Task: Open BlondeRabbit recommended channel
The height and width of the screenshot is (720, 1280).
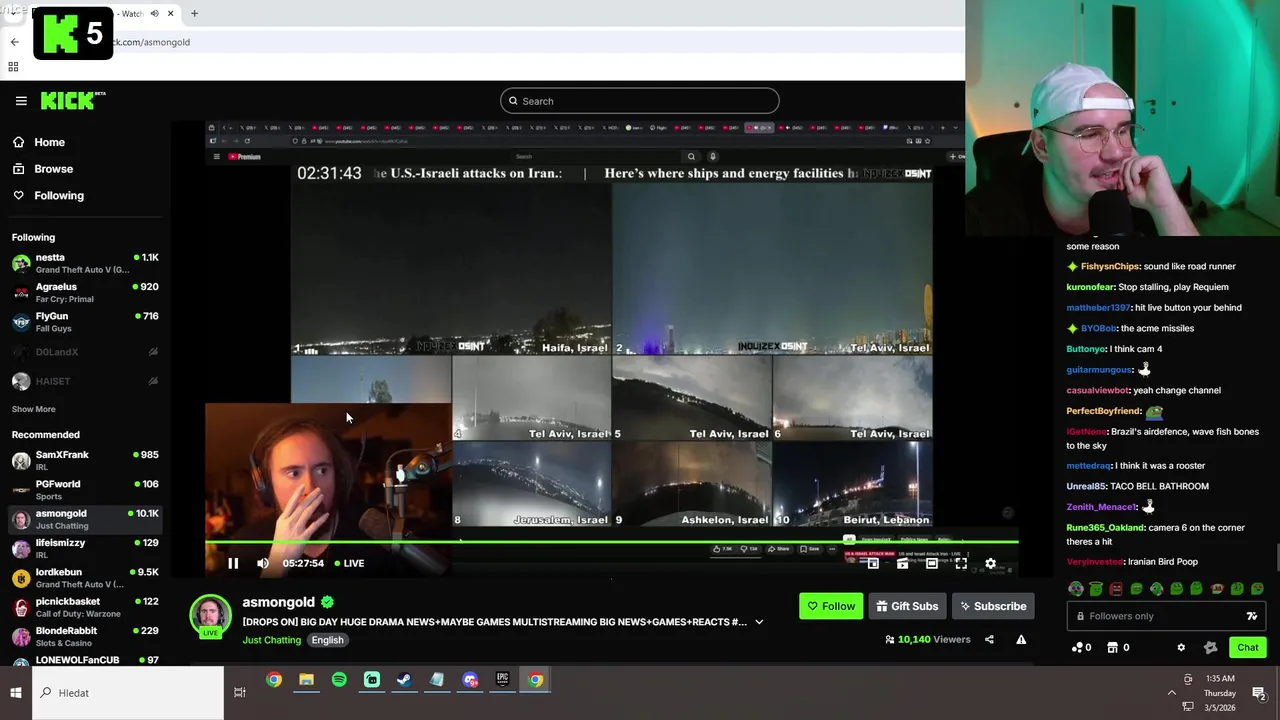Action: click(x=85, y=636)
